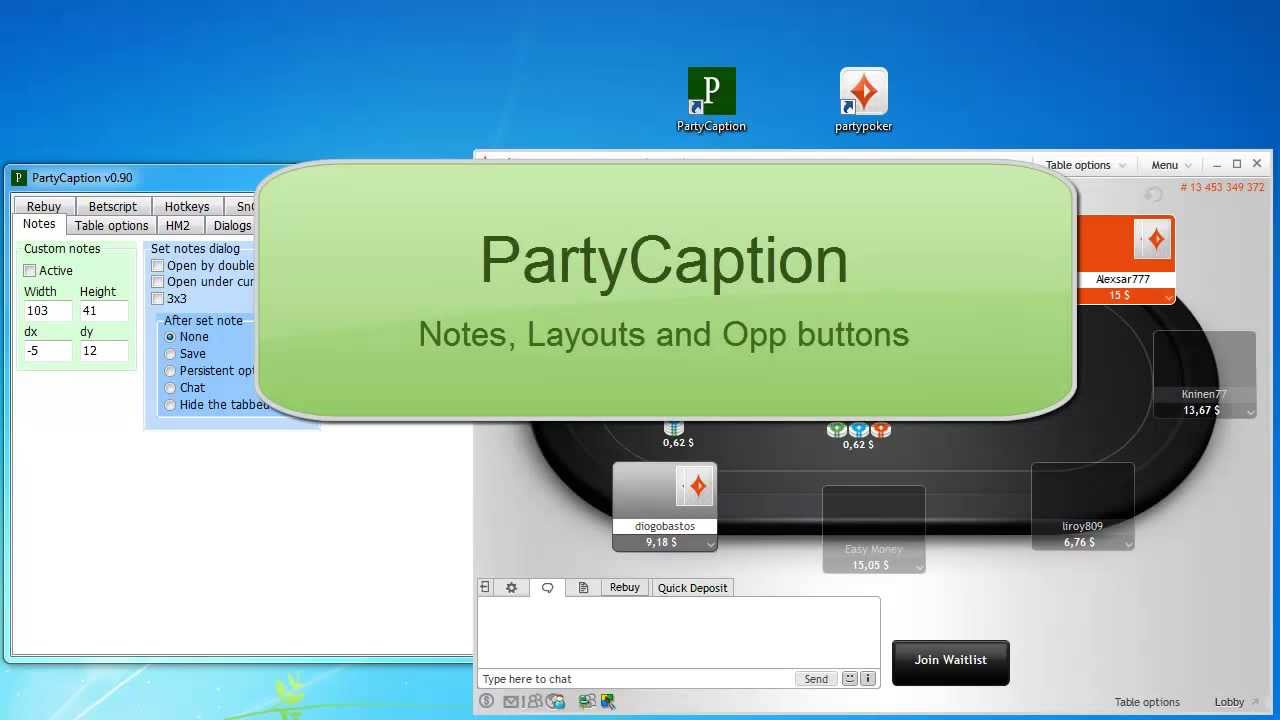Viewport: 1280px width, 720px height.
Task: Click the info 'i' button beside Send
Action: (868, 679)
